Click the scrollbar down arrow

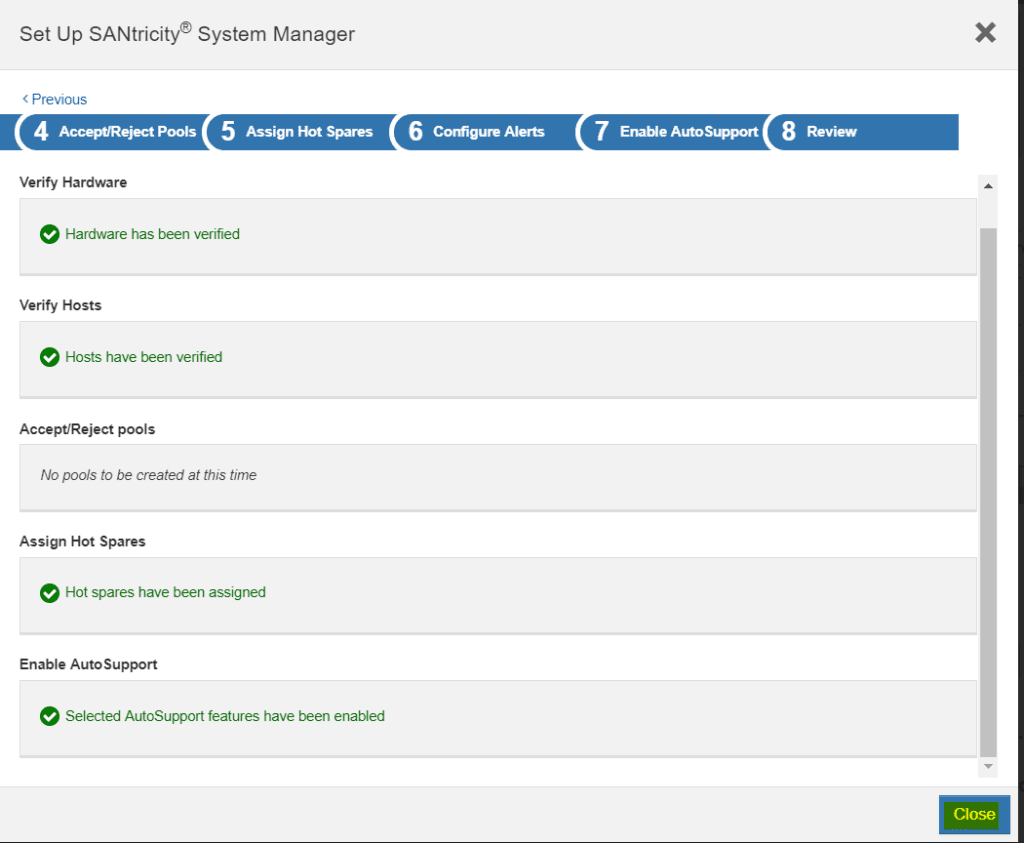coord(988,768)
